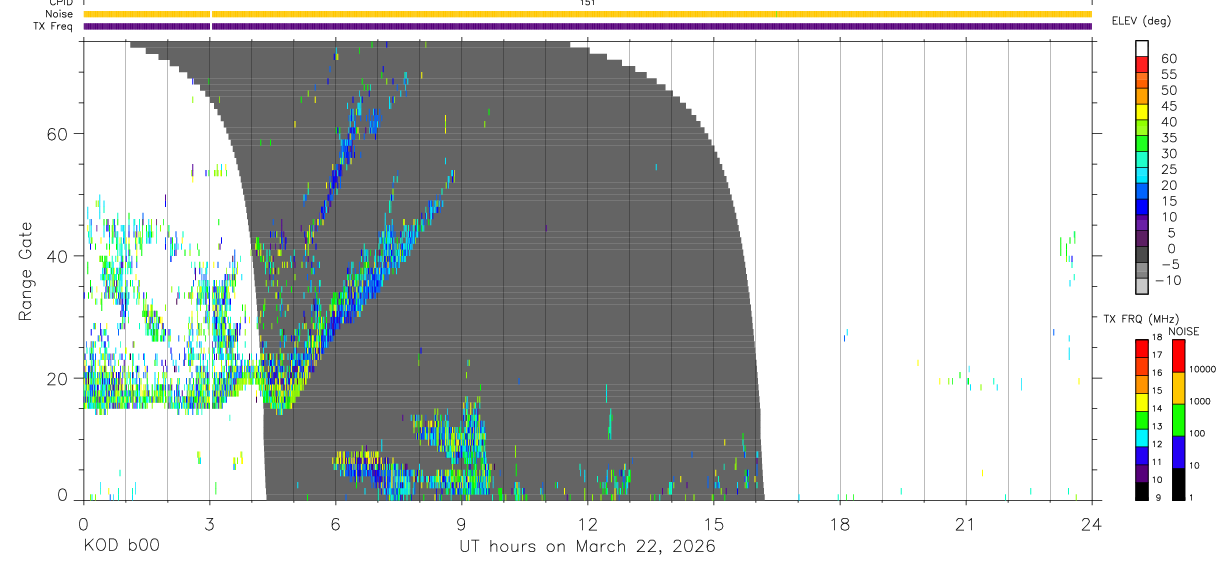Click the x-axis tick label "3"

click(x=209, y=524)
